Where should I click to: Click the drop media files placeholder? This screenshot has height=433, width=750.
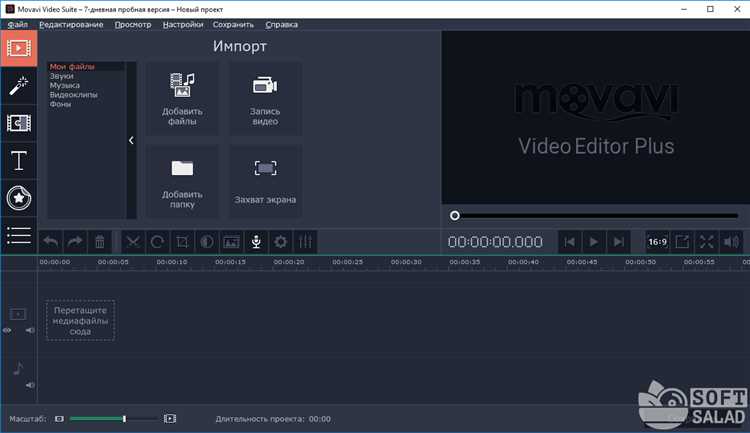tap(80, 321)
